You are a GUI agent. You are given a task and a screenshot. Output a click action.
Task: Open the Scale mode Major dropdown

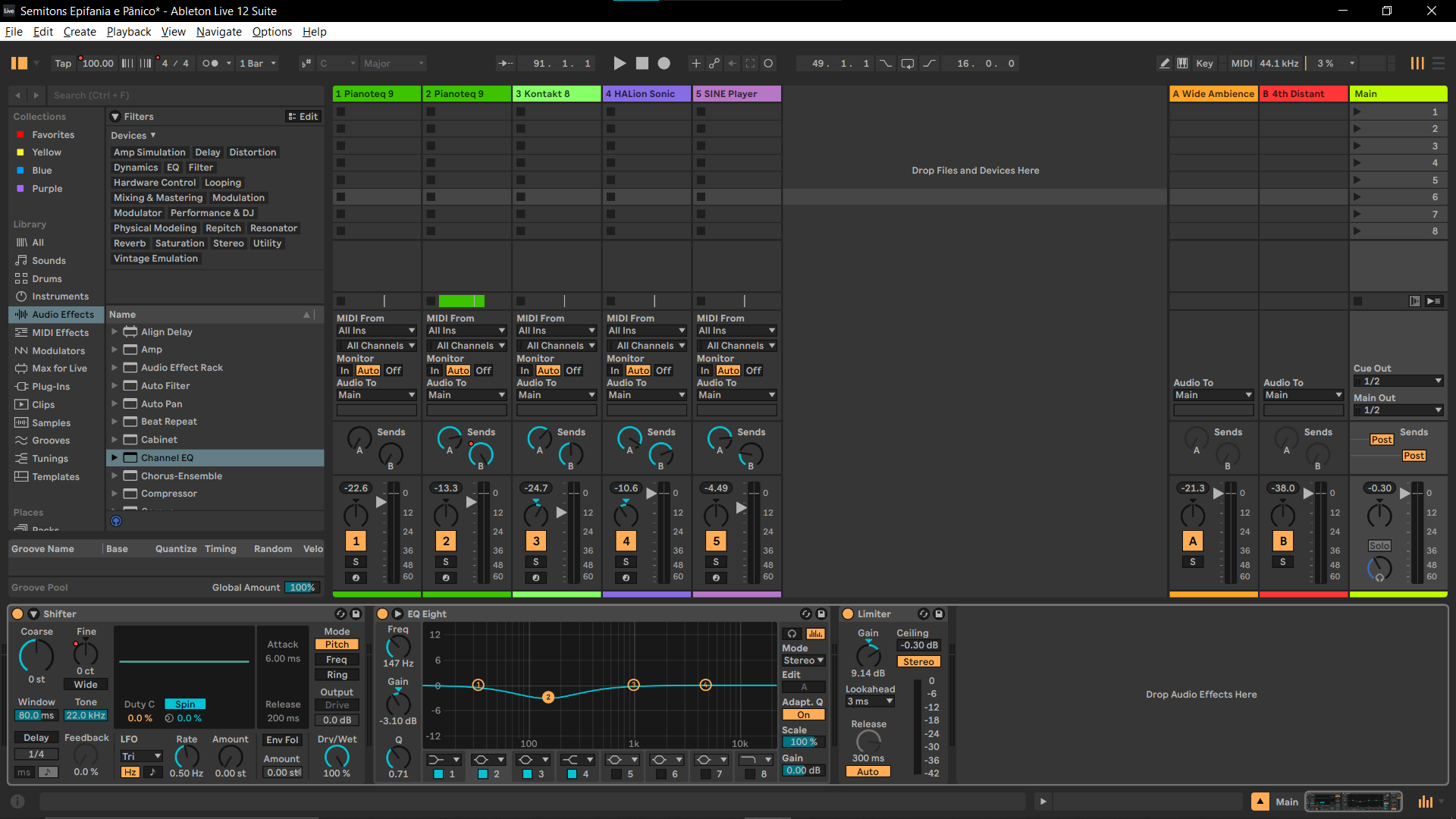[394, 64]
